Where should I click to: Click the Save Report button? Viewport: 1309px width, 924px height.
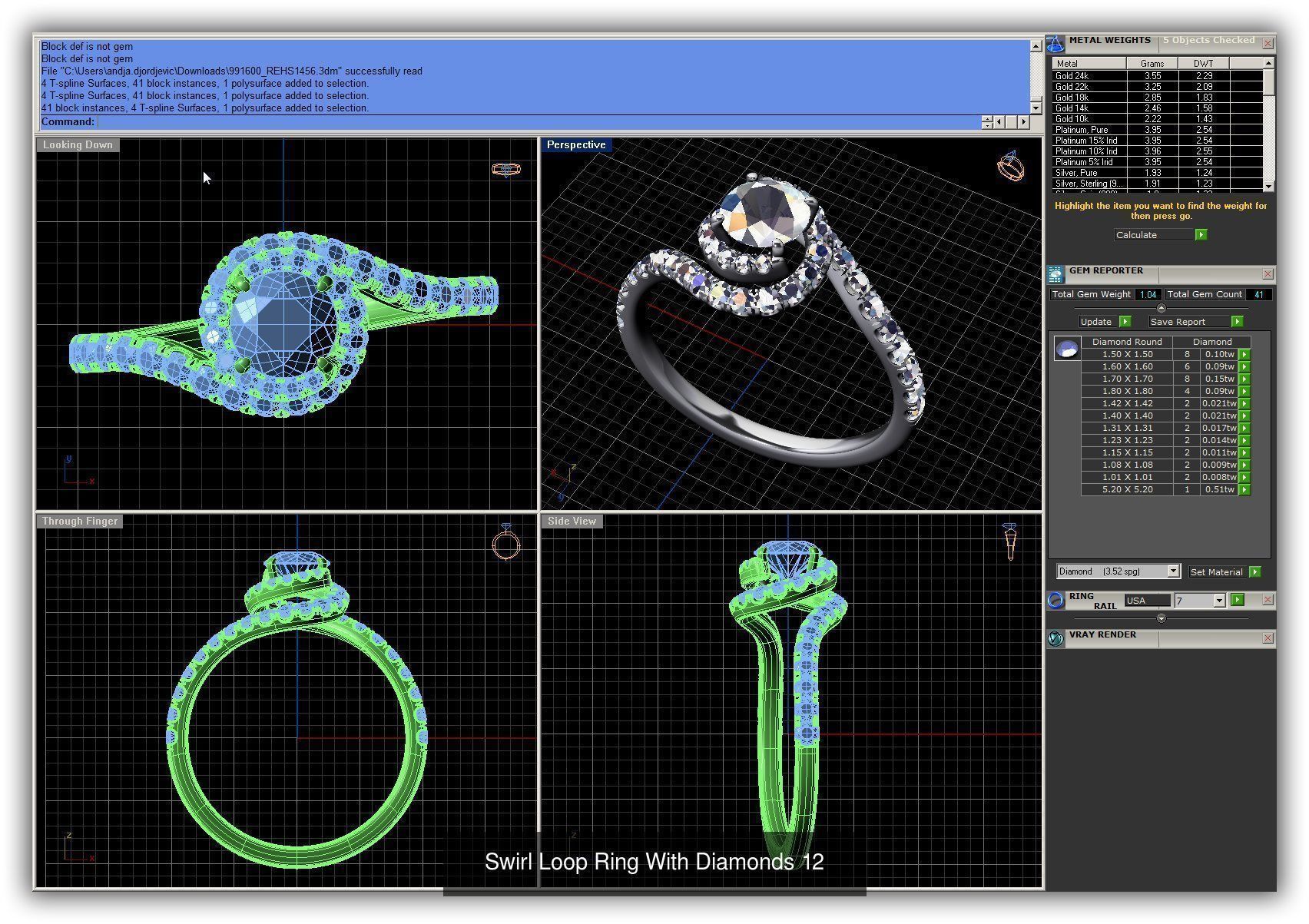(1189, 322)
